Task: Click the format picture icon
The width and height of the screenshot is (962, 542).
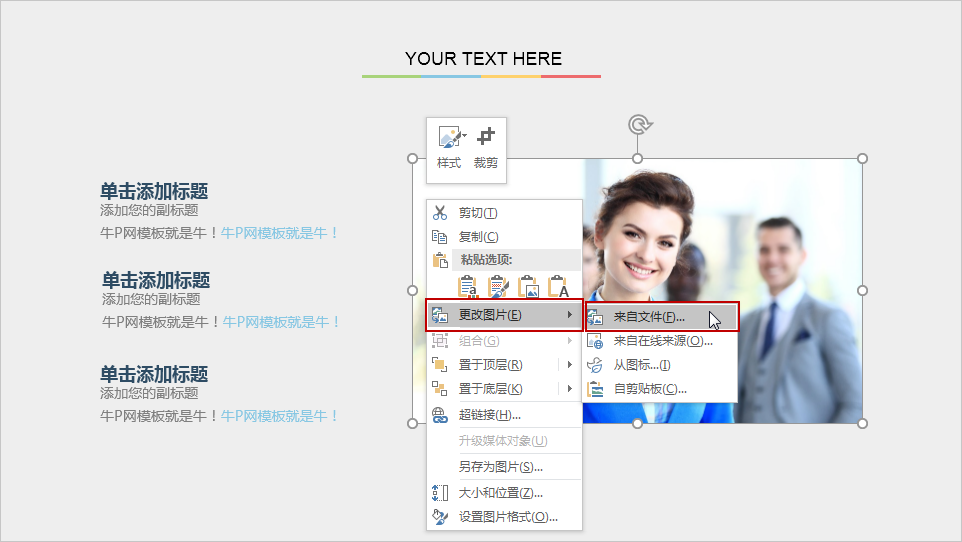Action: coord(440,517)
